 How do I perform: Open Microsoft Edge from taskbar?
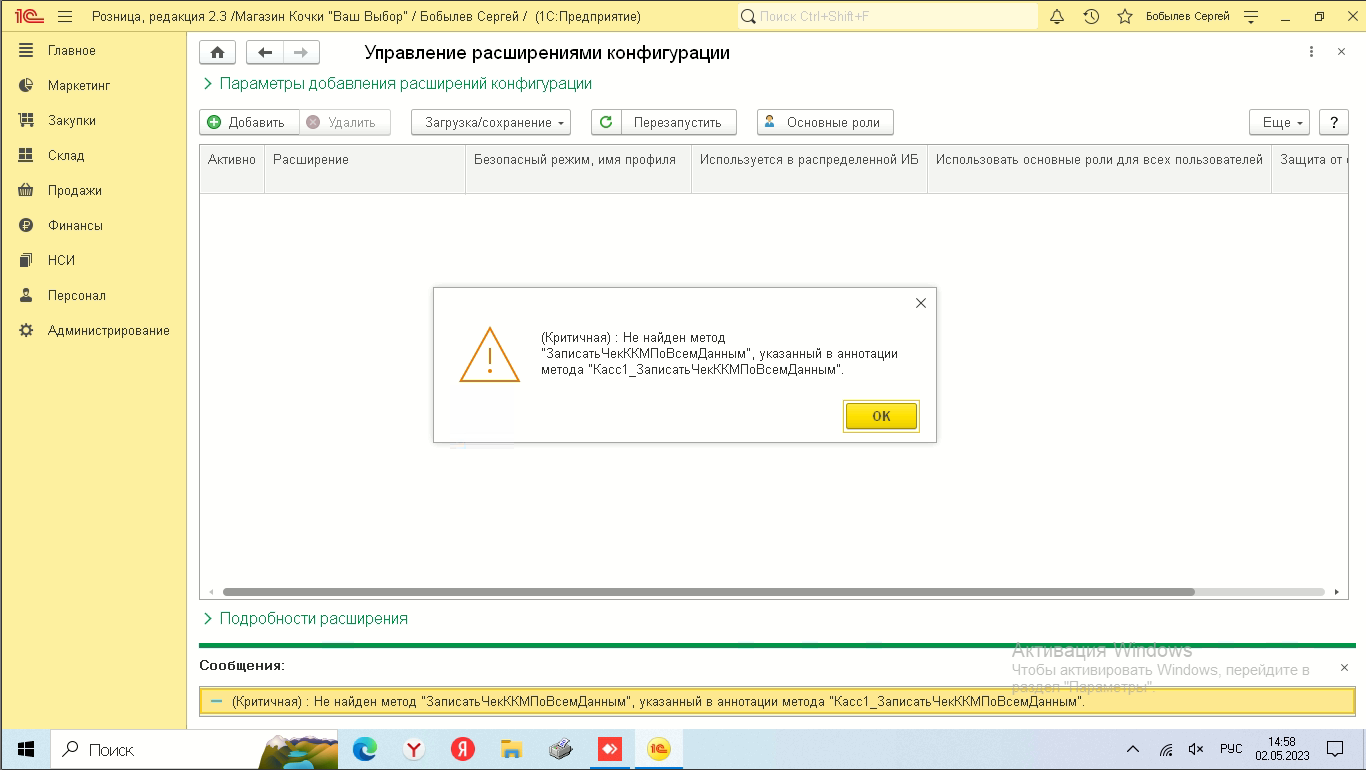tap(365, 749)
